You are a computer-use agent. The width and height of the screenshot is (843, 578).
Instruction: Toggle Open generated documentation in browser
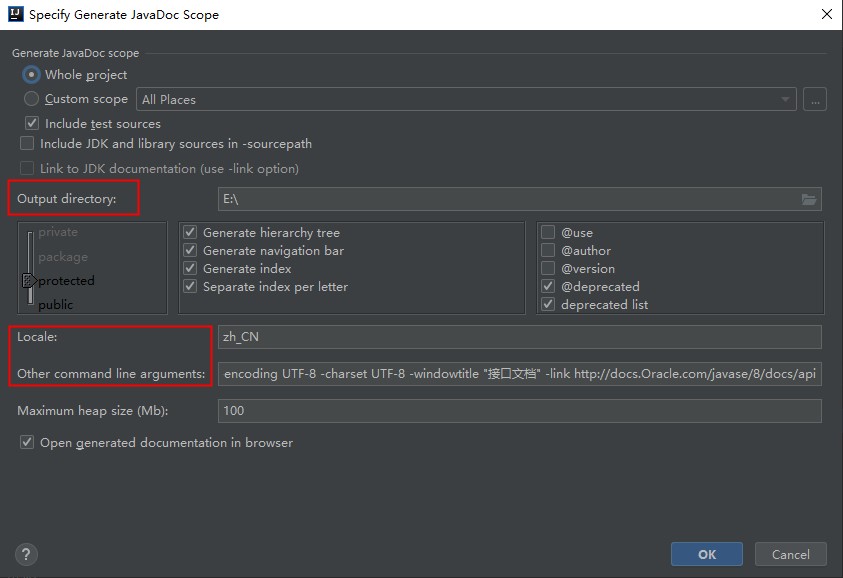[27, 442]
